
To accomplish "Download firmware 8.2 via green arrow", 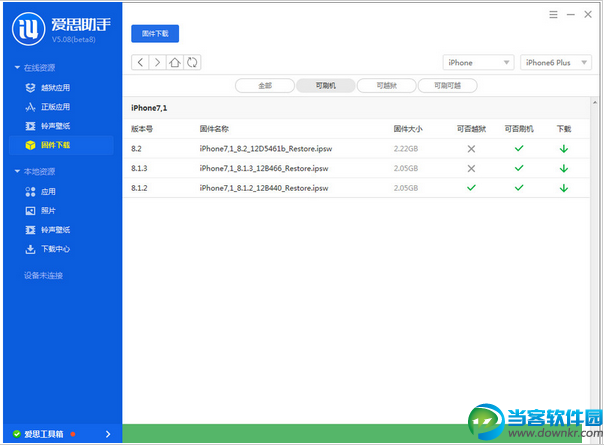I will tap(564, 149).
